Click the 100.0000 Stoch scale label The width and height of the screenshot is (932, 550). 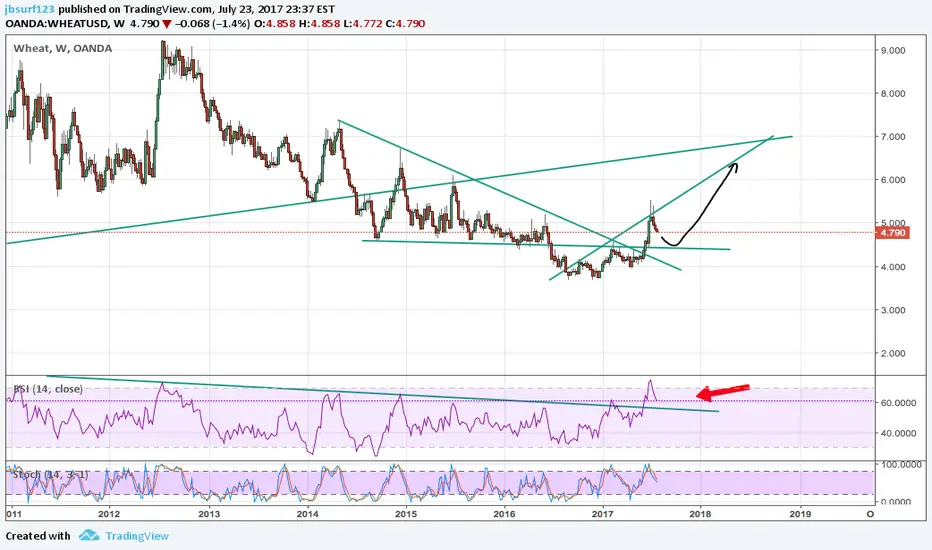pyautogui.click(x=901, y=464)
